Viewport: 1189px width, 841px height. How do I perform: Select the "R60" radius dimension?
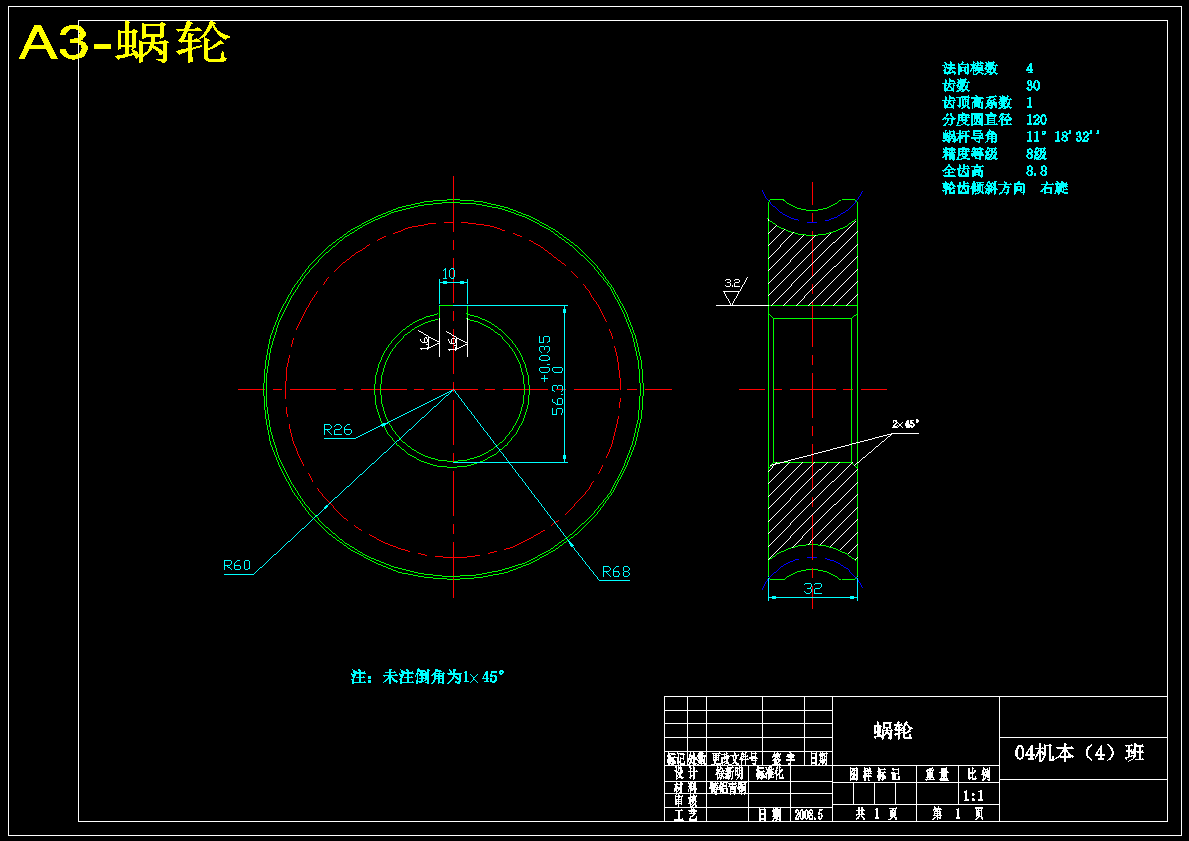coord(237,565)
